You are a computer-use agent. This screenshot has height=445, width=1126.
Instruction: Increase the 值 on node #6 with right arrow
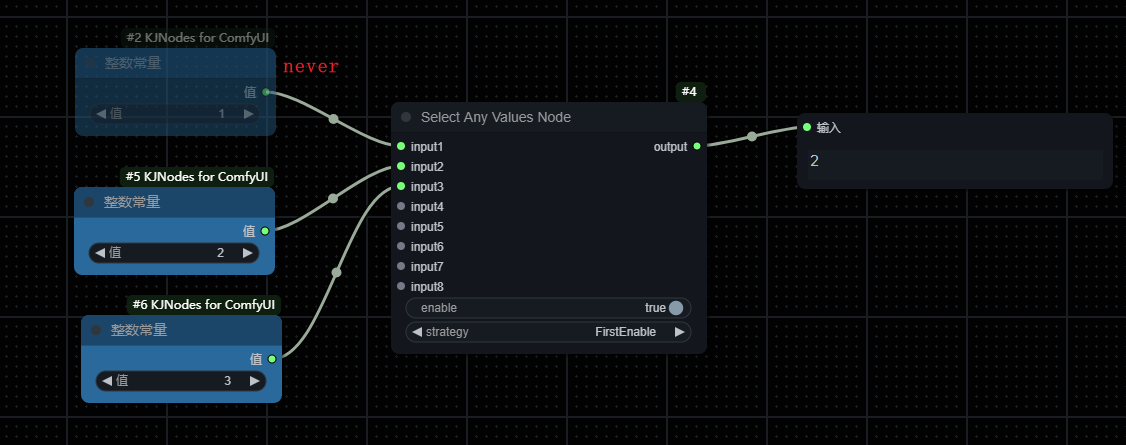(255, 380)
